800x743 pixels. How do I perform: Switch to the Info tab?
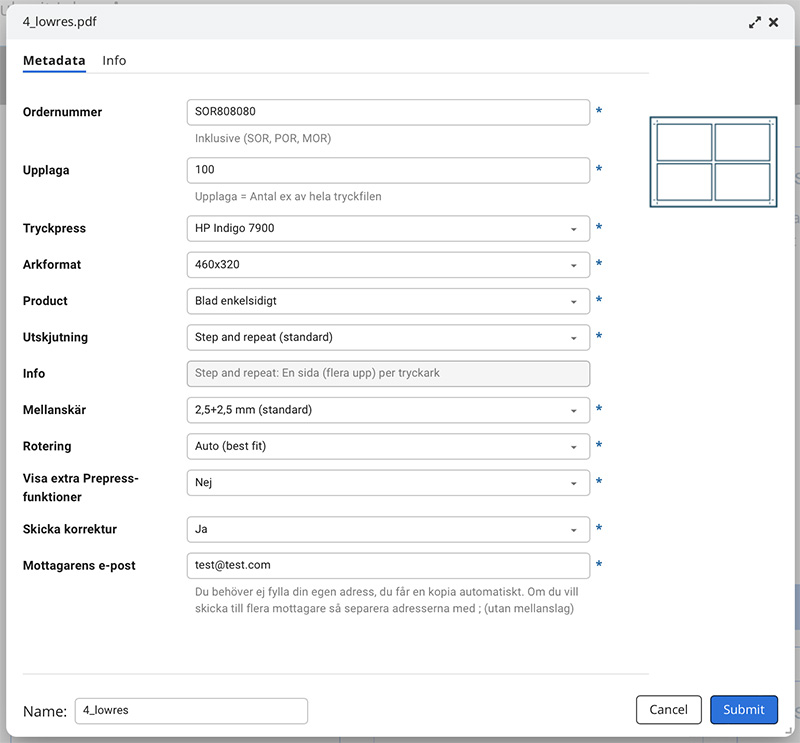click(114, 60)
